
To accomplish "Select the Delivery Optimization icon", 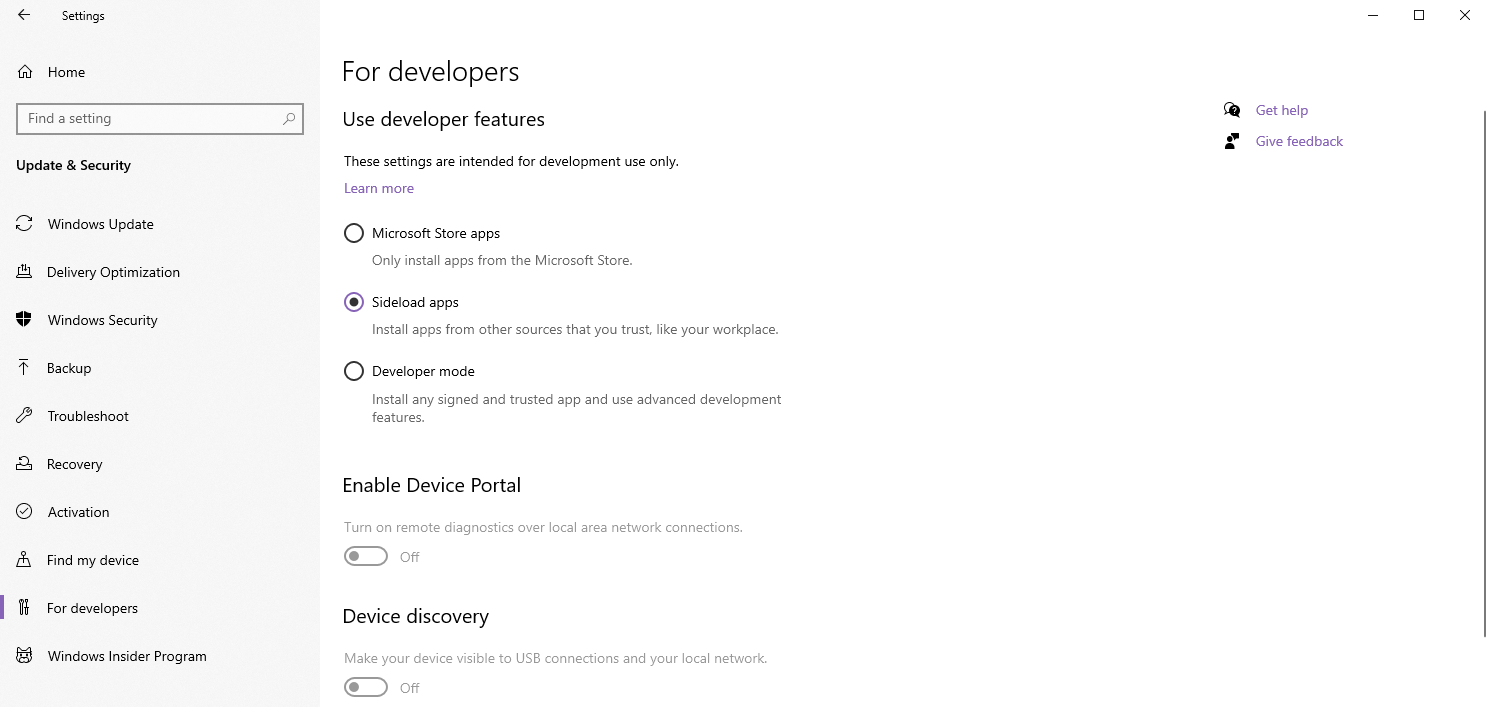I will coord(24,272).
